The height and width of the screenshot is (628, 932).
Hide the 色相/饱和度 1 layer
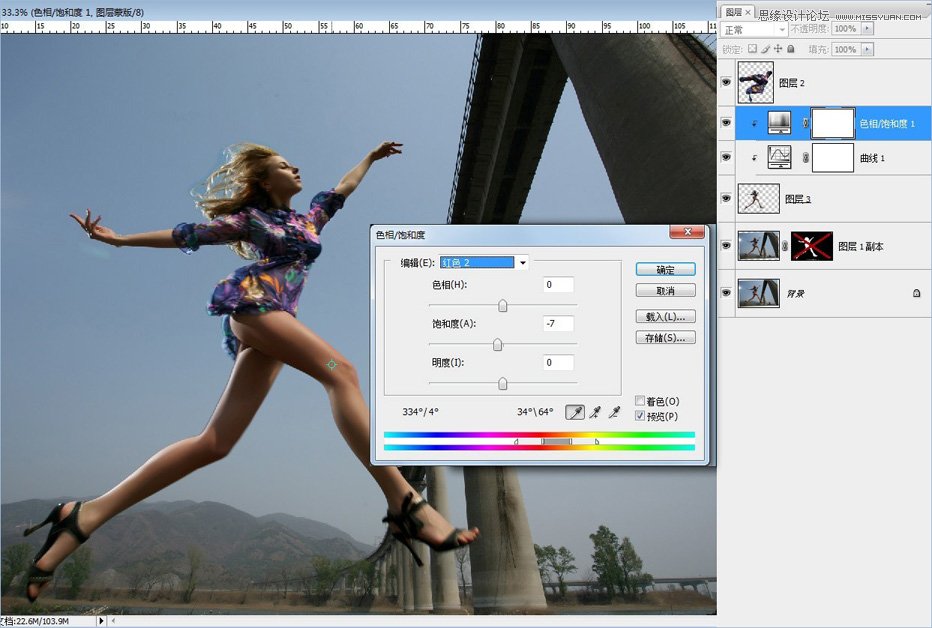pos(726,123)
